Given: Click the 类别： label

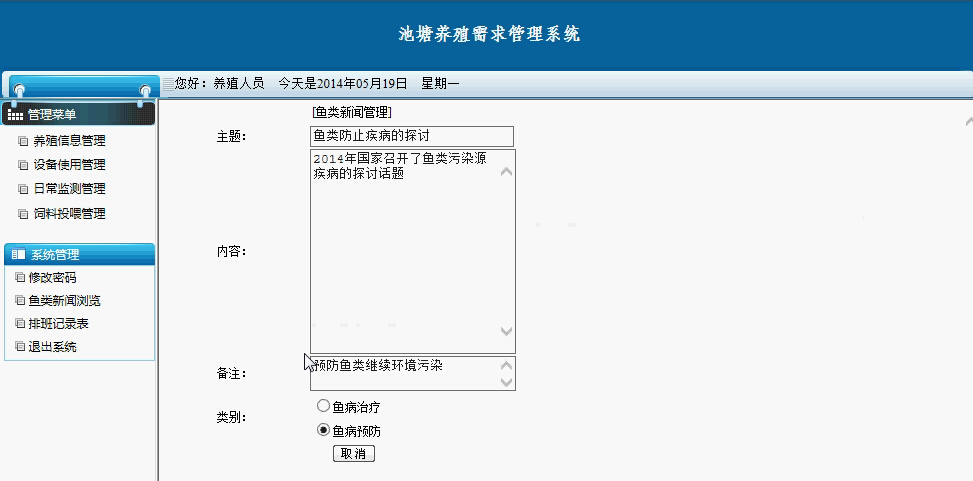Looking at the screenshot, I should 231,418.
